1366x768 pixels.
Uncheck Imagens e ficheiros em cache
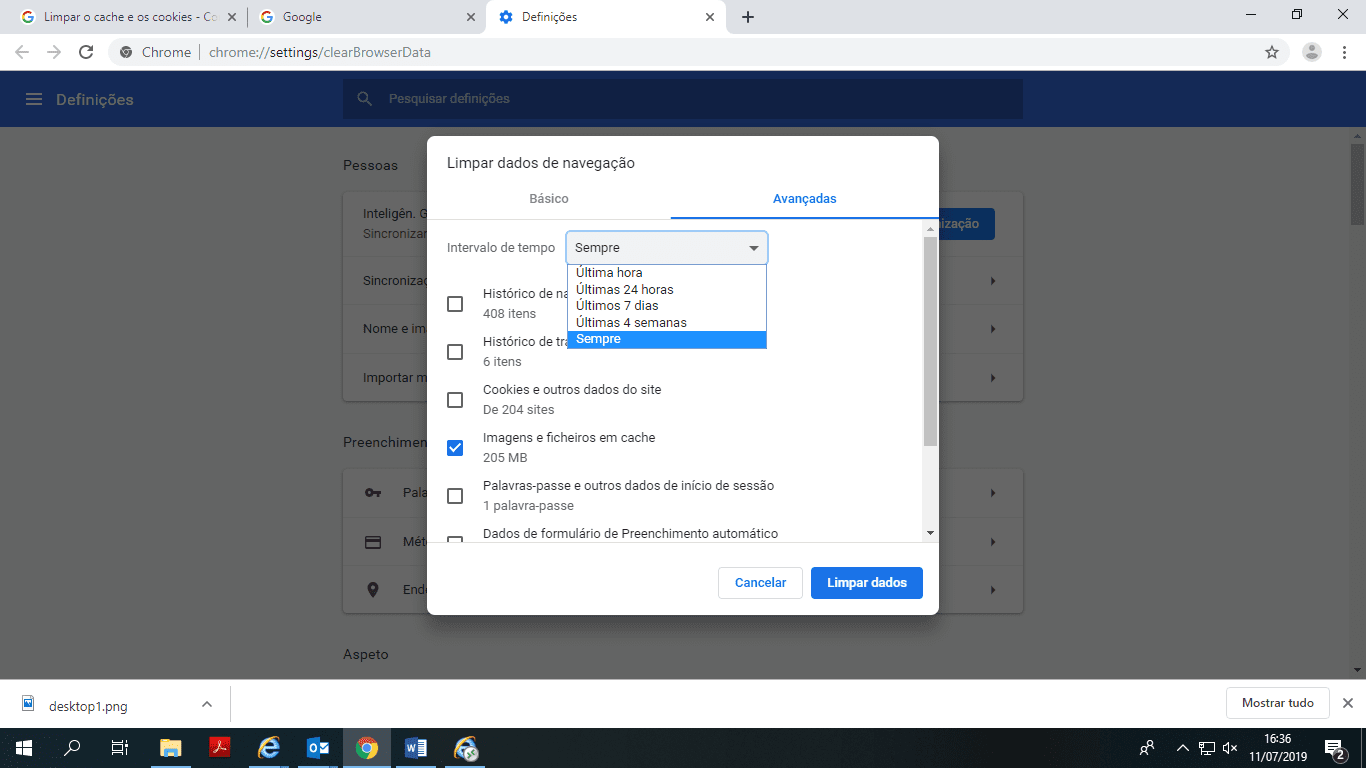[x=455, y=447]
